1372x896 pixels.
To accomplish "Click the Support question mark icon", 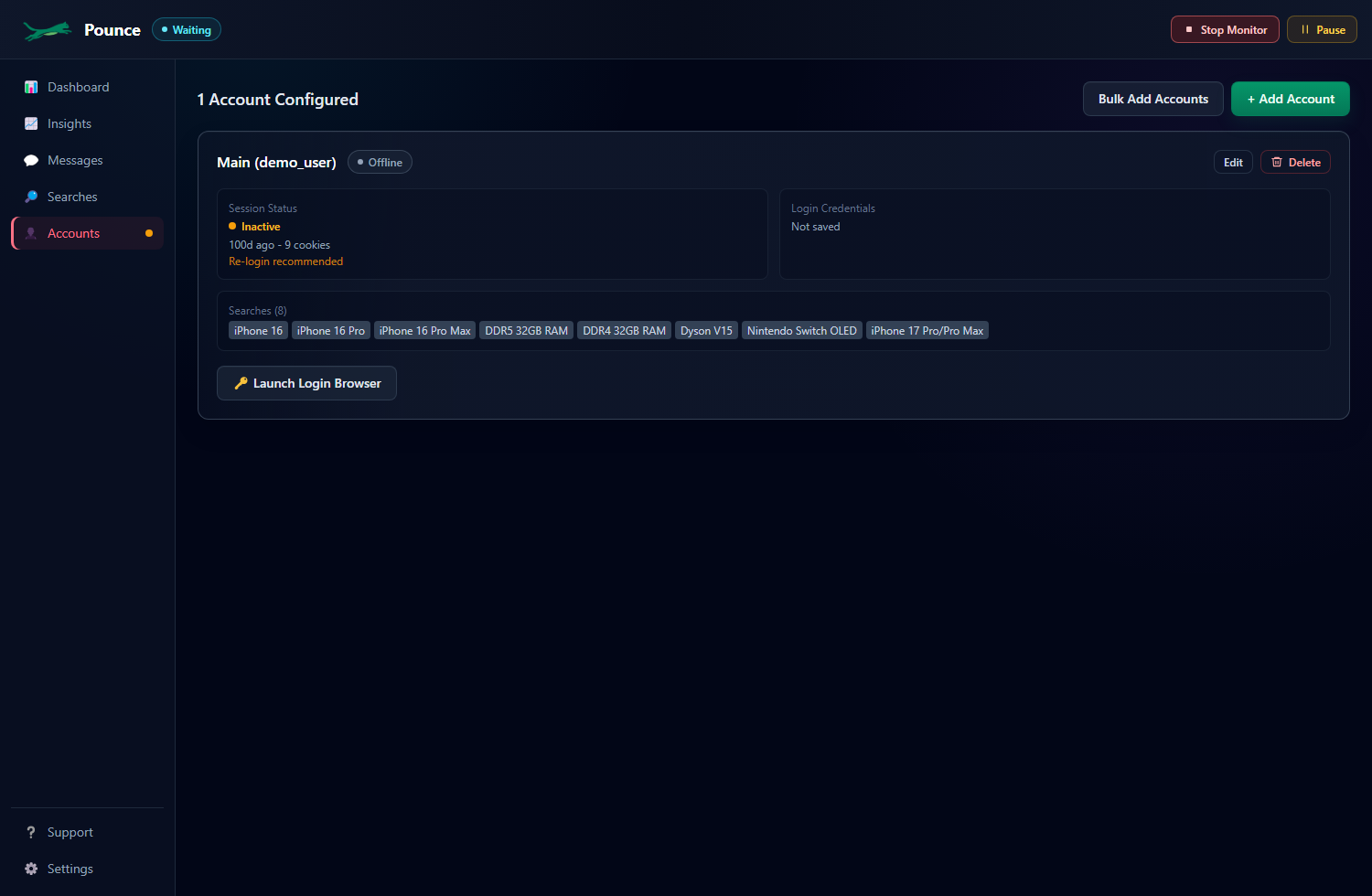I will coord(31,832).
